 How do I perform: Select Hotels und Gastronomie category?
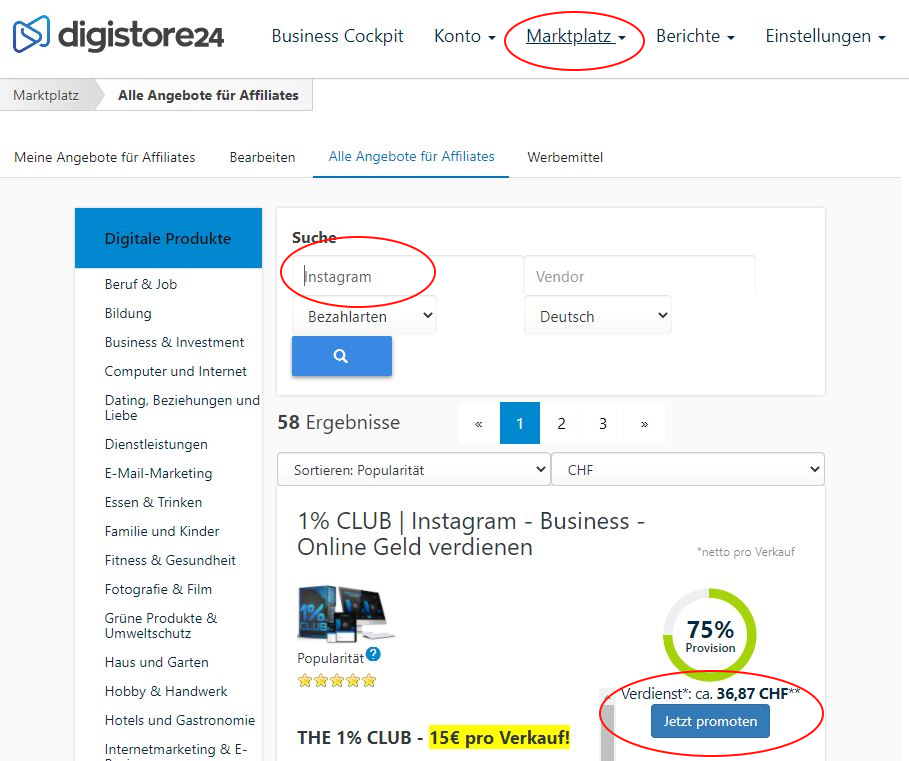(180, 720)
